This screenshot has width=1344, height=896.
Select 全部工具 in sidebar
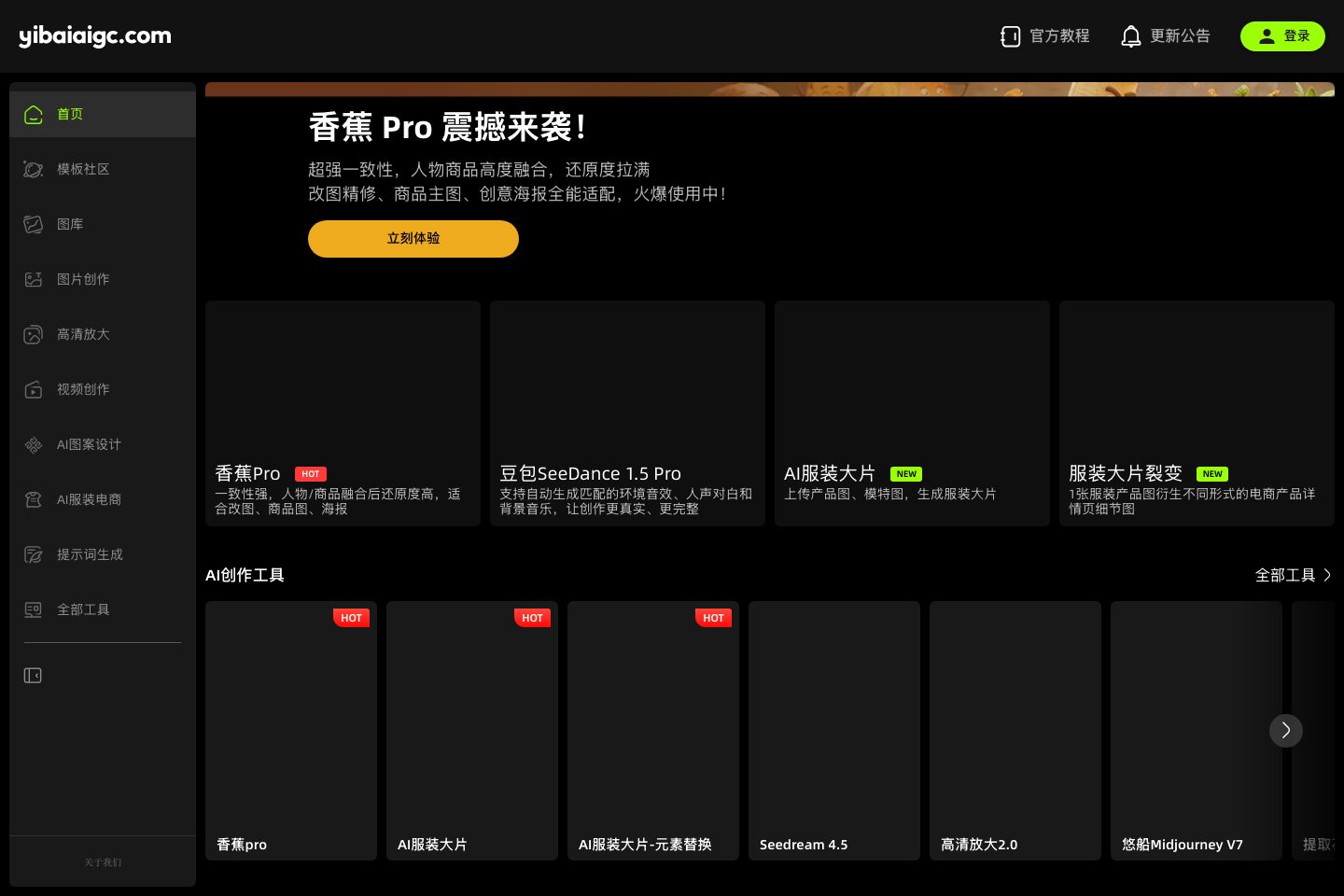103,609
